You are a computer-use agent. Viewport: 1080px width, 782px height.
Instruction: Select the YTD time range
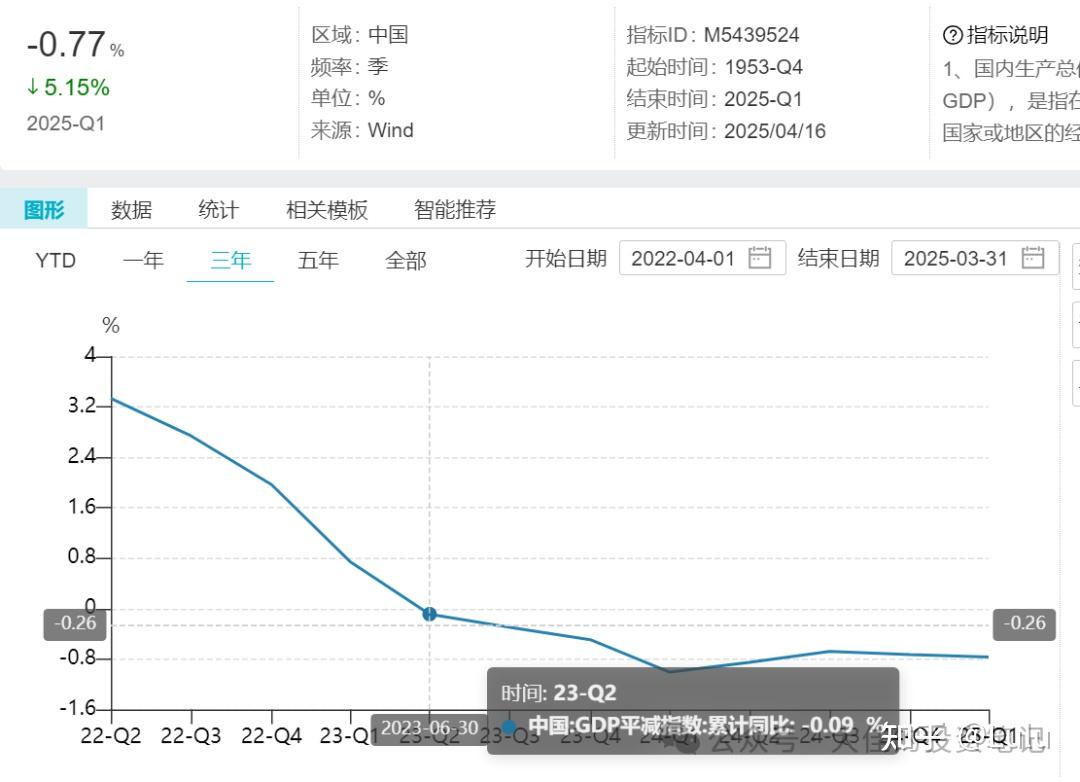pyautogui.click(x=56, y=260)
